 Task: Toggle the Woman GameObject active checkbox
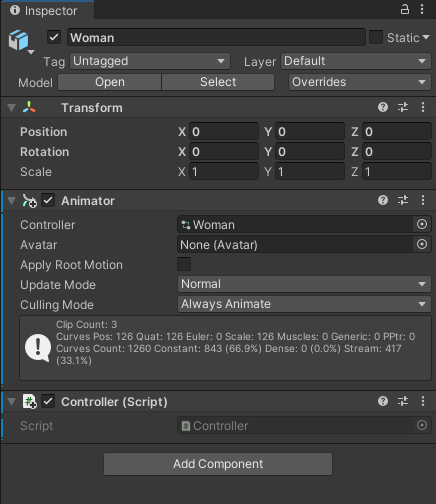pos(54,37)
